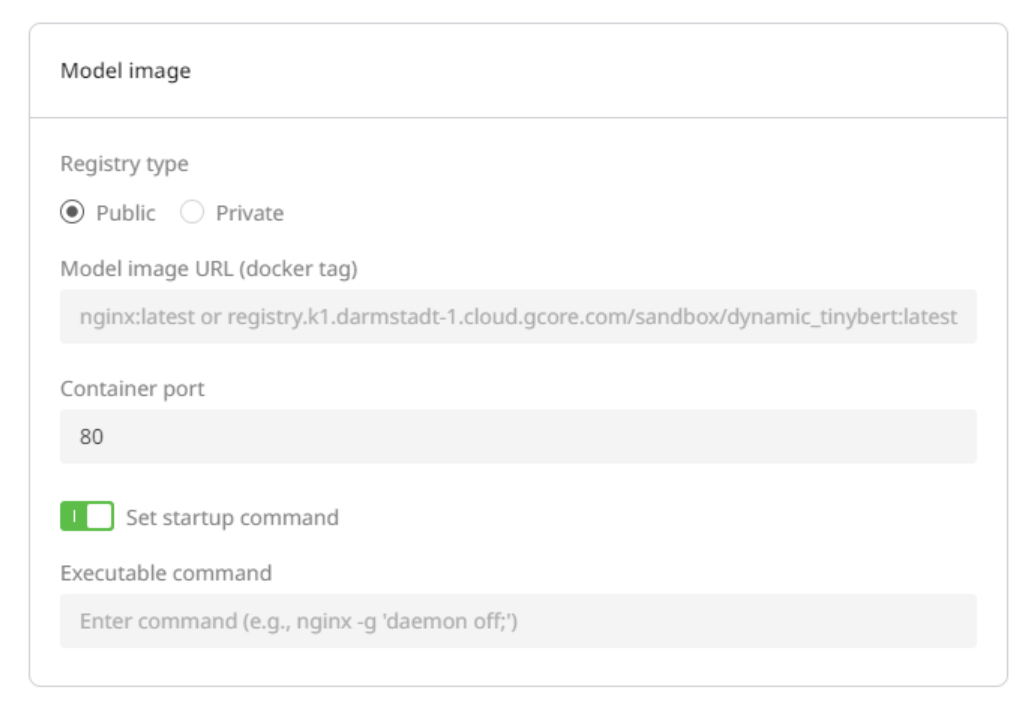Click the Set startup command label

(x=233, y=517)
